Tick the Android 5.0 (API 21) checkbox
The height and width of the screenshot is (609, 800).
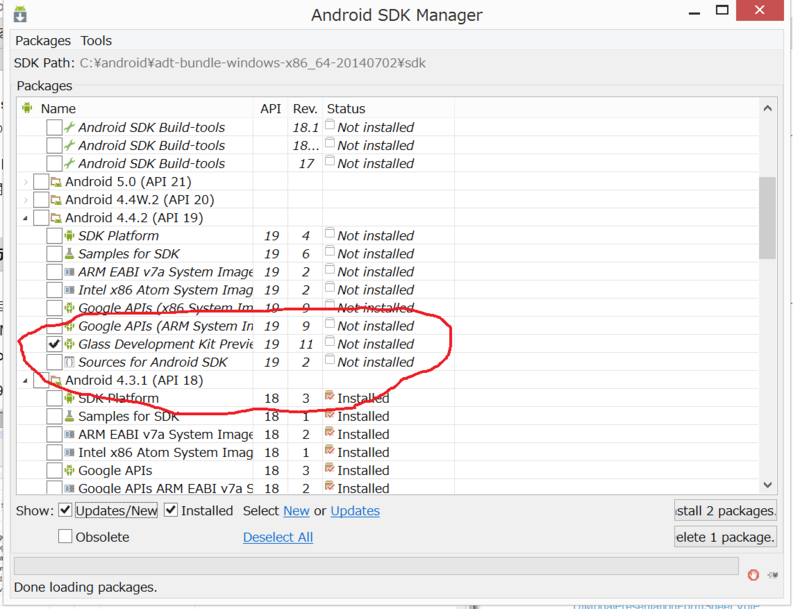(x=41, y=182)
